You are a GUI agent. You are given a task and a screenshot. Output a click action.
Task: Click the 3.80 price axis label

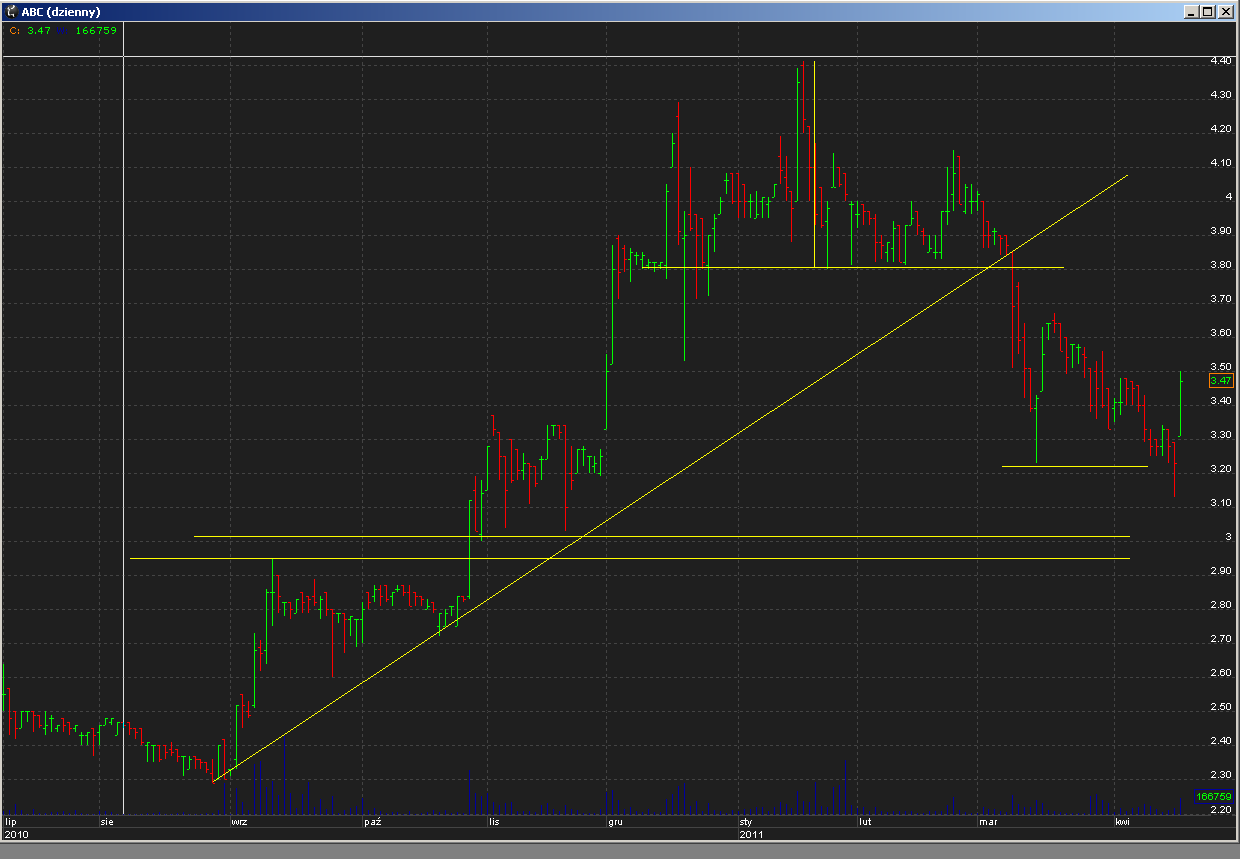[1220, 265]
